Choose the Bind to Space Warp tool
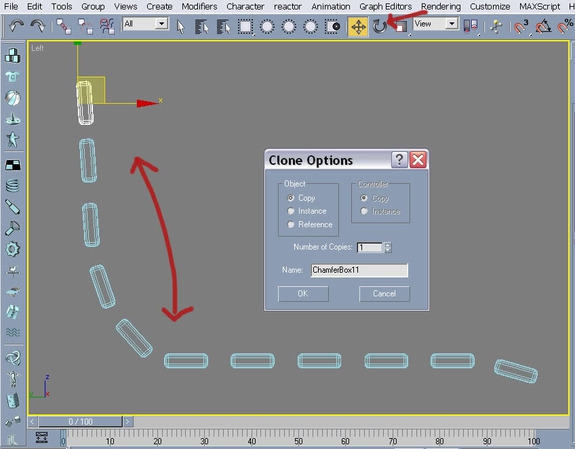The height and width of the screenshot is (449, 575). tap(107, 26)
